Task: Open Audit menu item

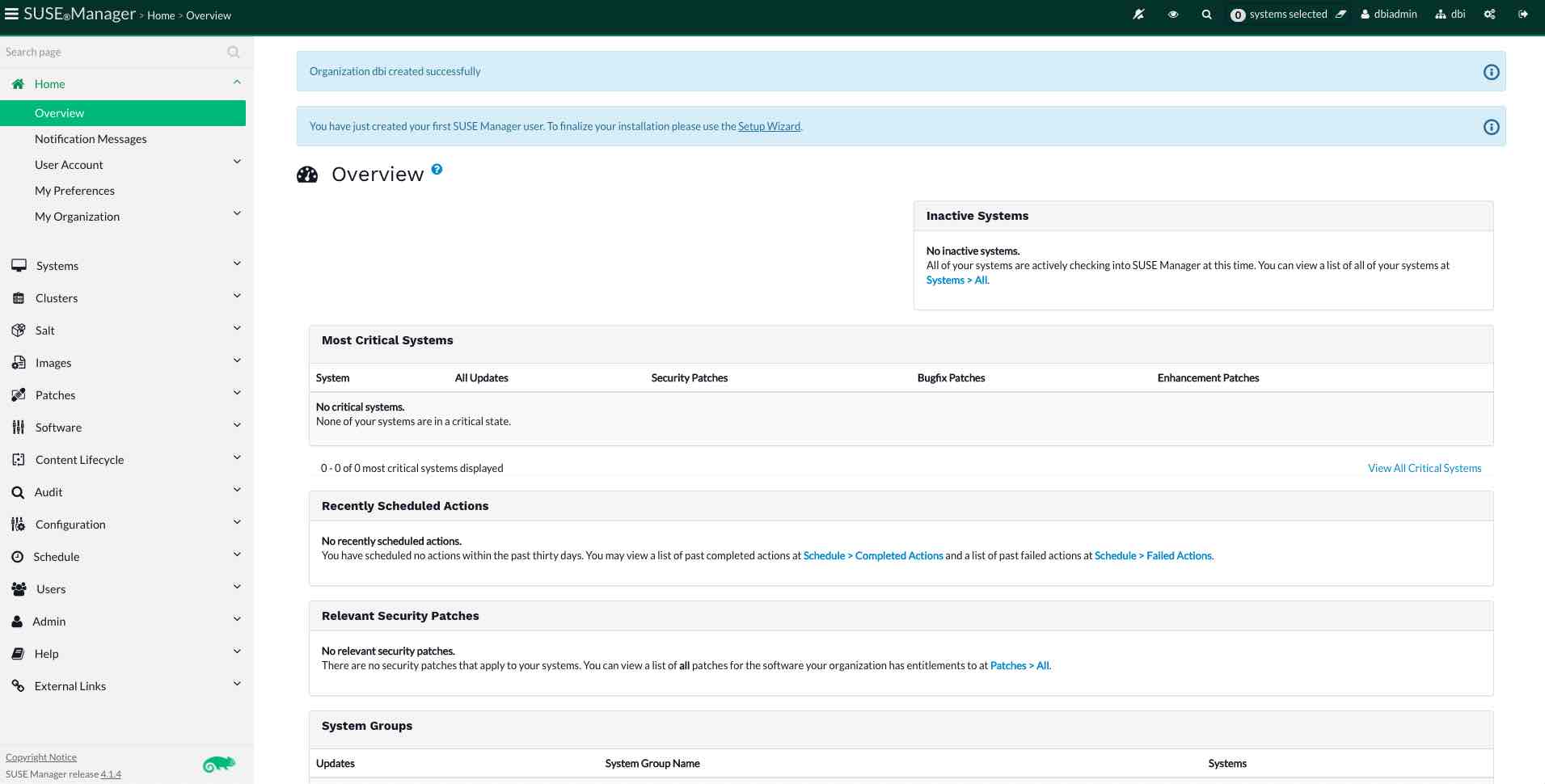Action: click(x=49, y=492)
